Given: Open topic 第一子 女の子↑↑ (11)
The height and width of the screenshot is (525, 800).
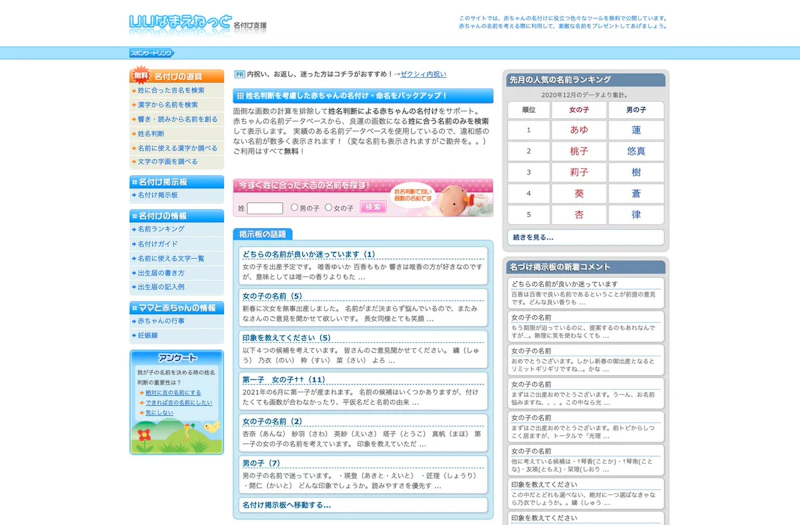Looking at the screenshot, I should (x=284, y=380).
